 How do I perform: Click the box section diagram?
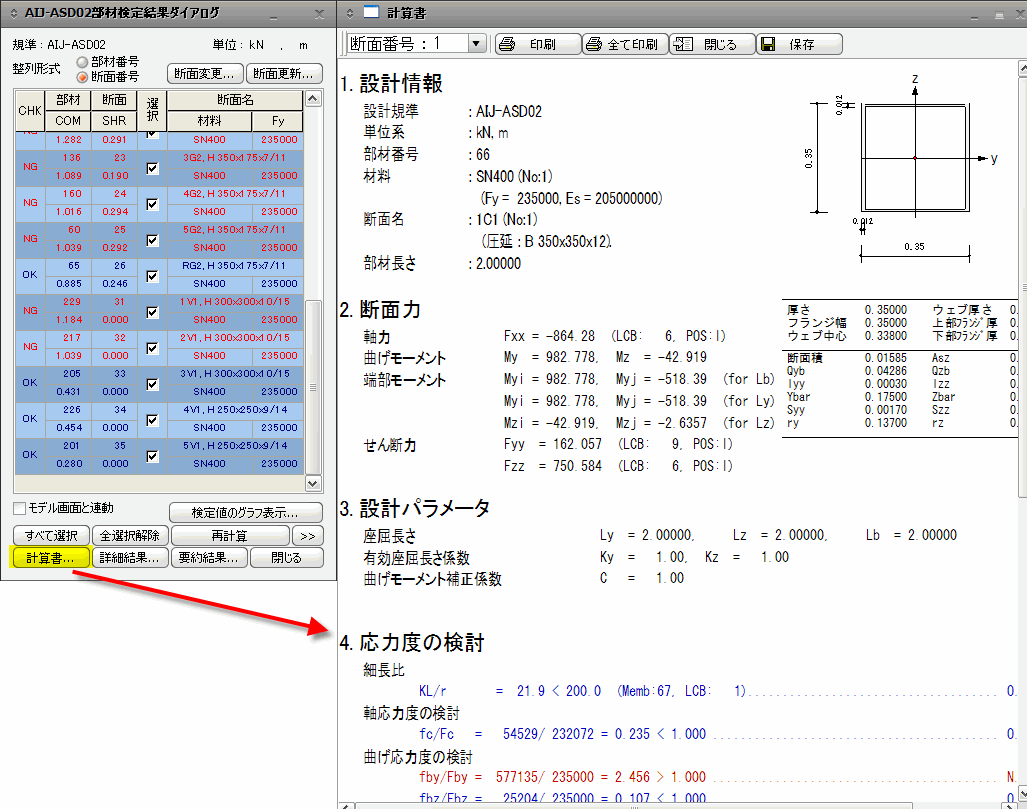tap(915, 158)
